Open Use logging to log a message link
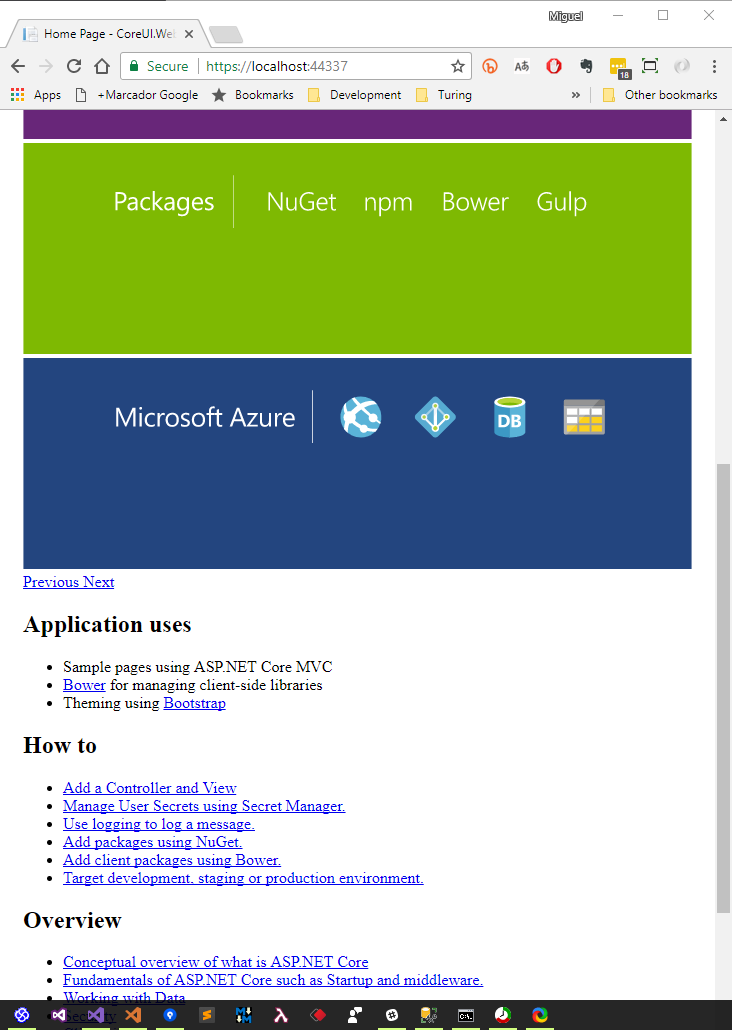Image resolution: width=732 pixels, height=1030 pixels. click(x=159, y=824)
